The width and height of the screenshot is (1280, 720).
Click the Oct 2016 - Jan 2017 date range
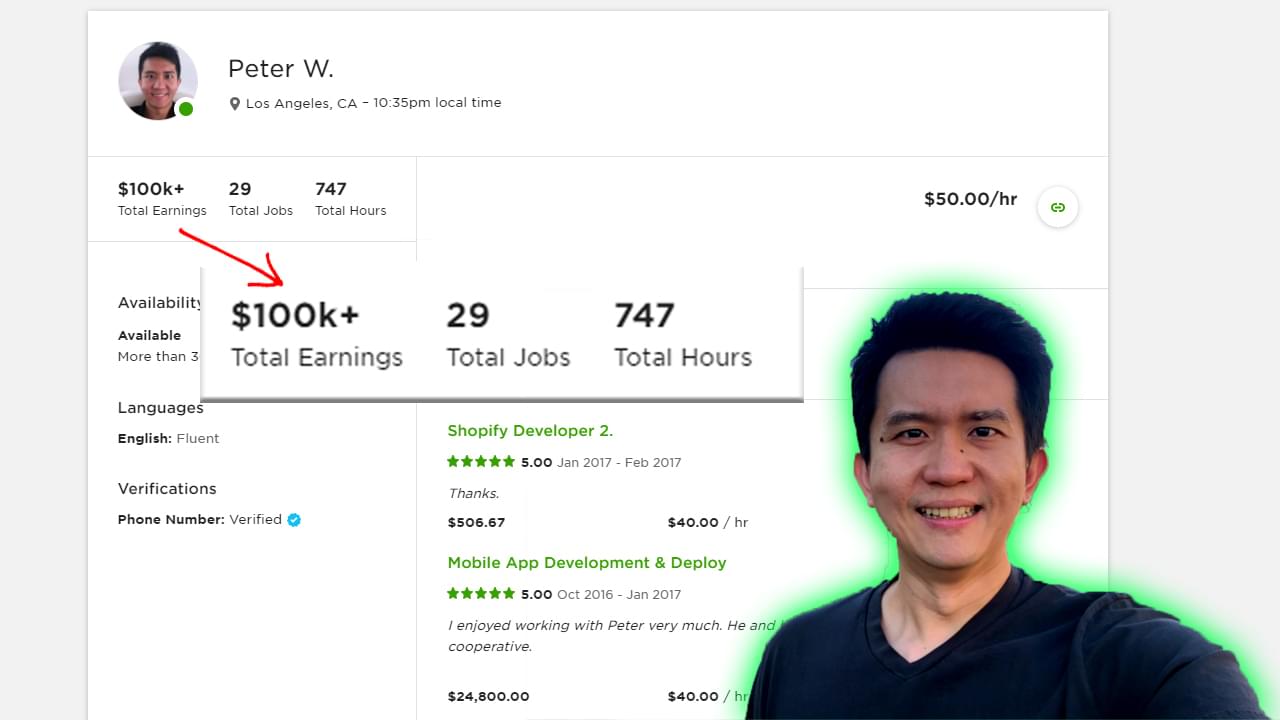click(619, 595)
